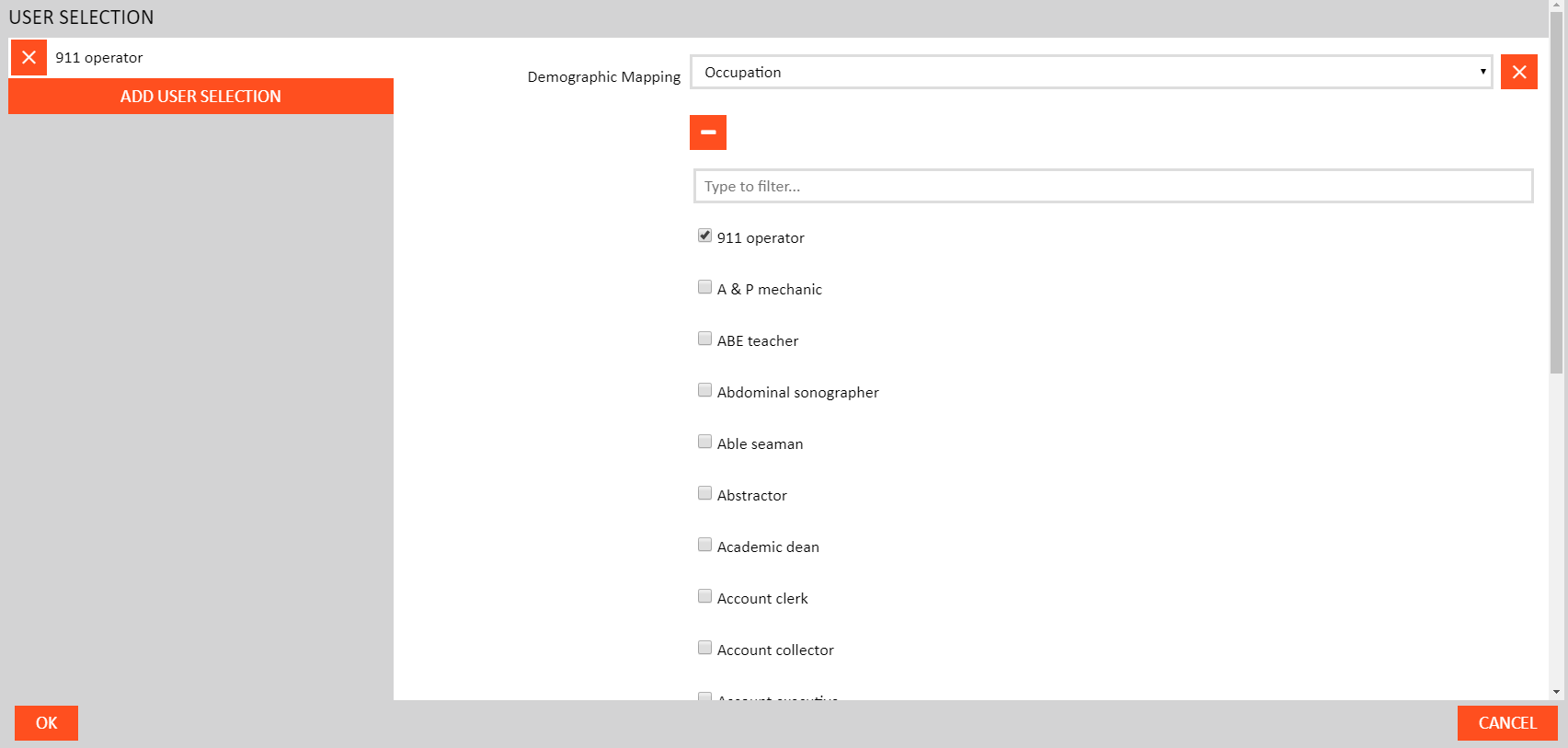Select the Able seaman checkbox

[x=704, y=442]
